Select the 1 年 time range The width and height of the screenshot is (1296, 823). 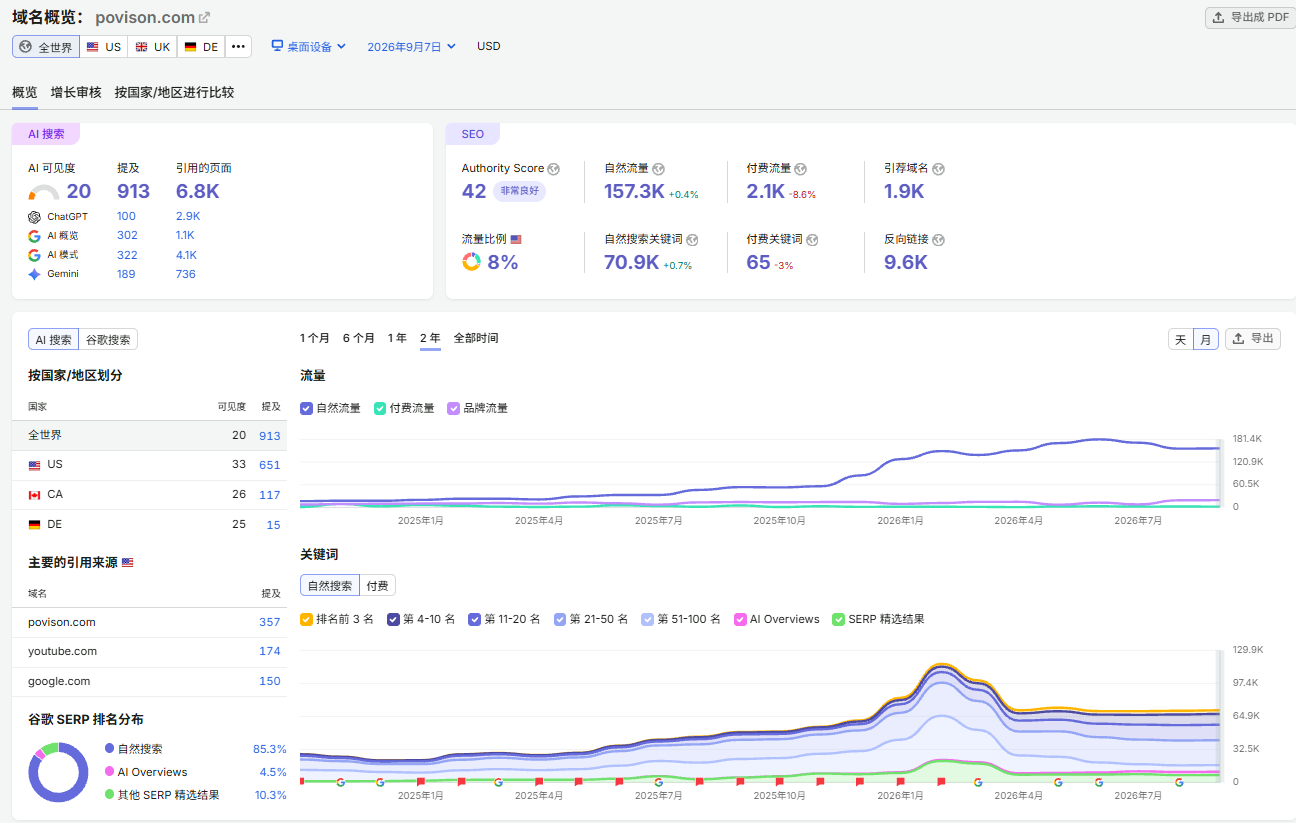397,338
